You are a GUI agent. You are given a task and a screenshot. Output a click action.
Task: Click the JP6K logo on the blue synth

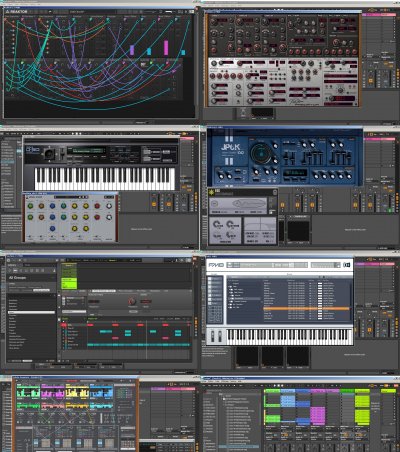[x=232, y=148]
